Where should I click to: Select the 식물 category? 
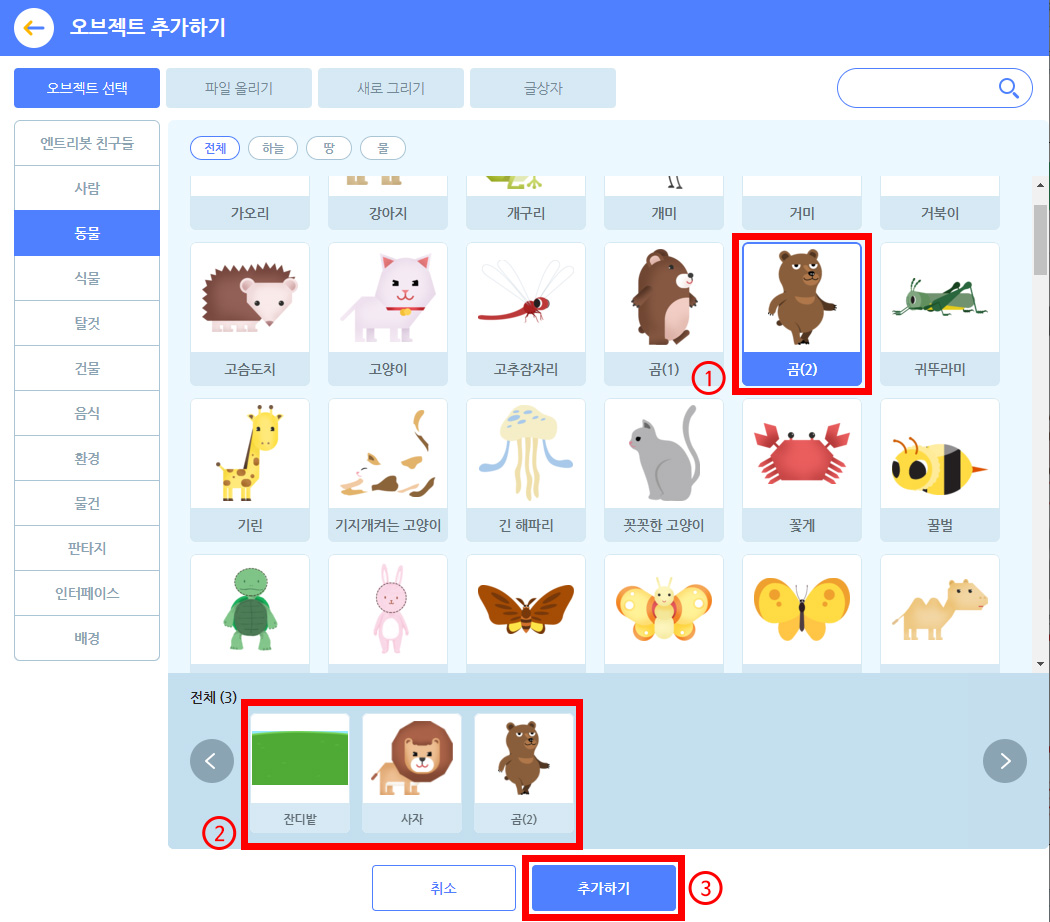tap(87, 278)
